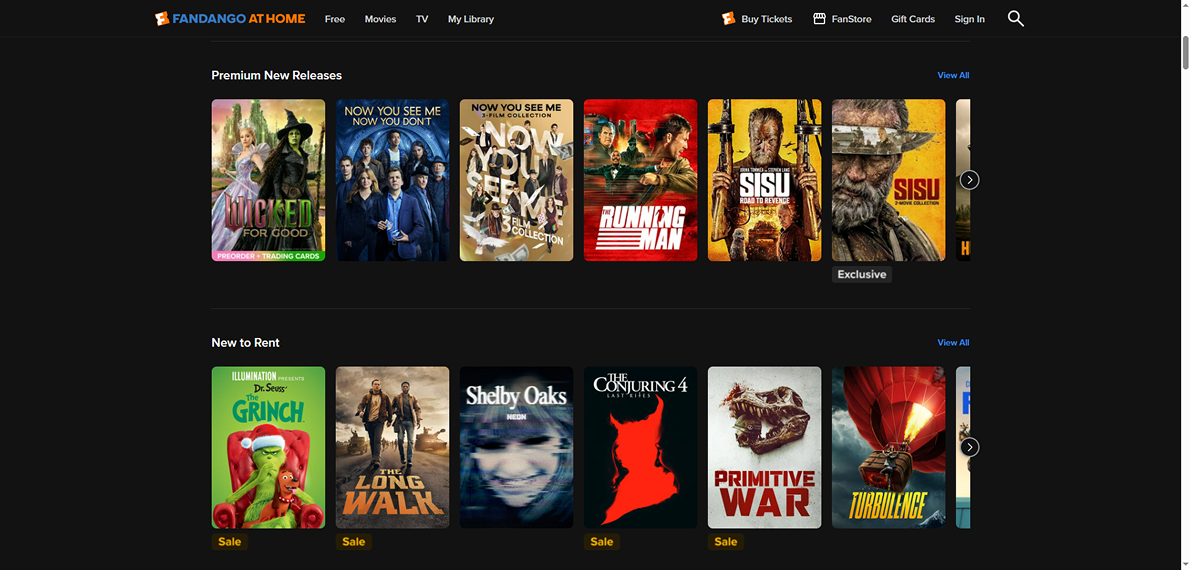Go to My Library
Viewport: 1190px width, 570px height.
[x=471, y=19]
